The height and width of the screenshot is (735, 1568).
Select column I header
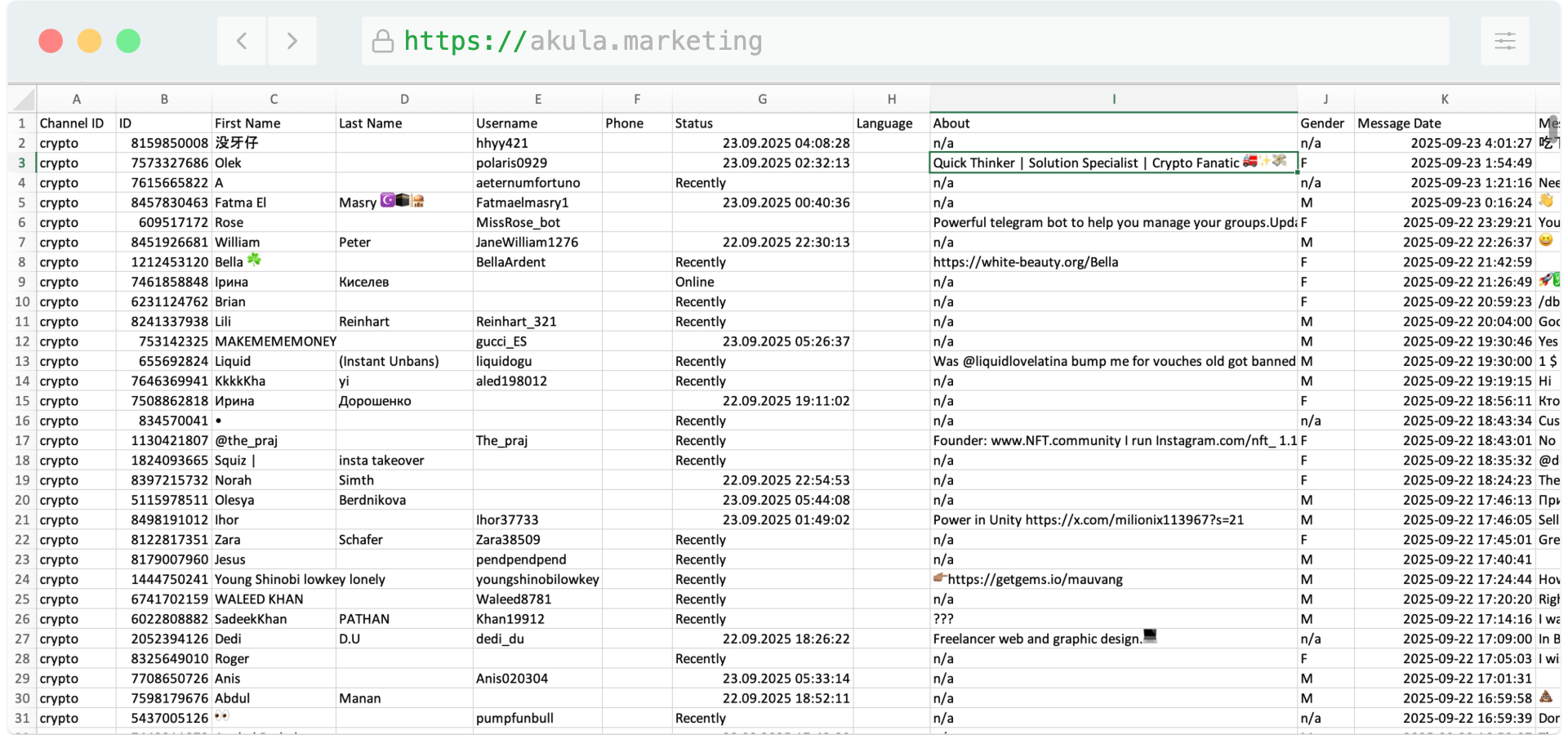1113,99
